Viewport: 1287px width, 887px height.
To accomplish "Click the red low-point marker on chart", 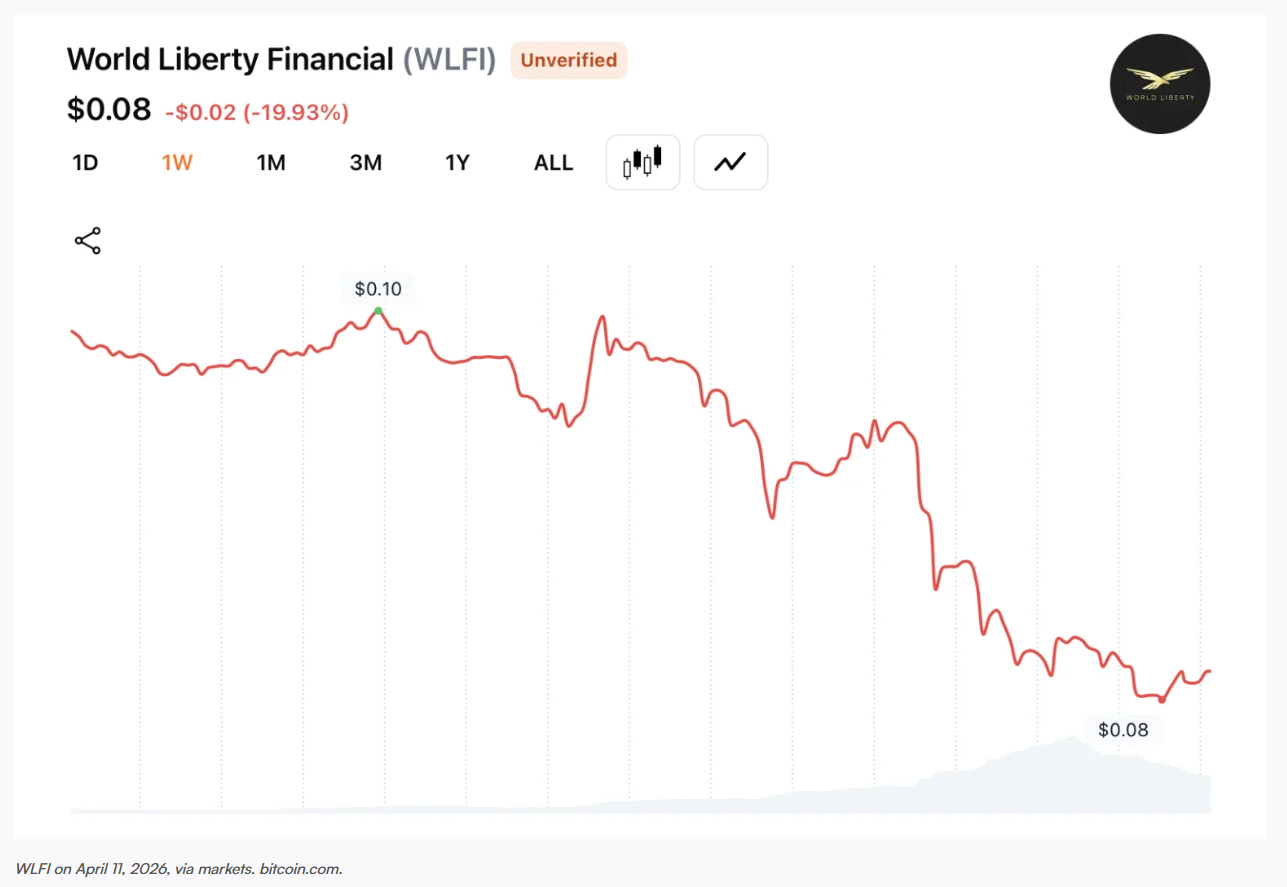I will click(1162, 700).
